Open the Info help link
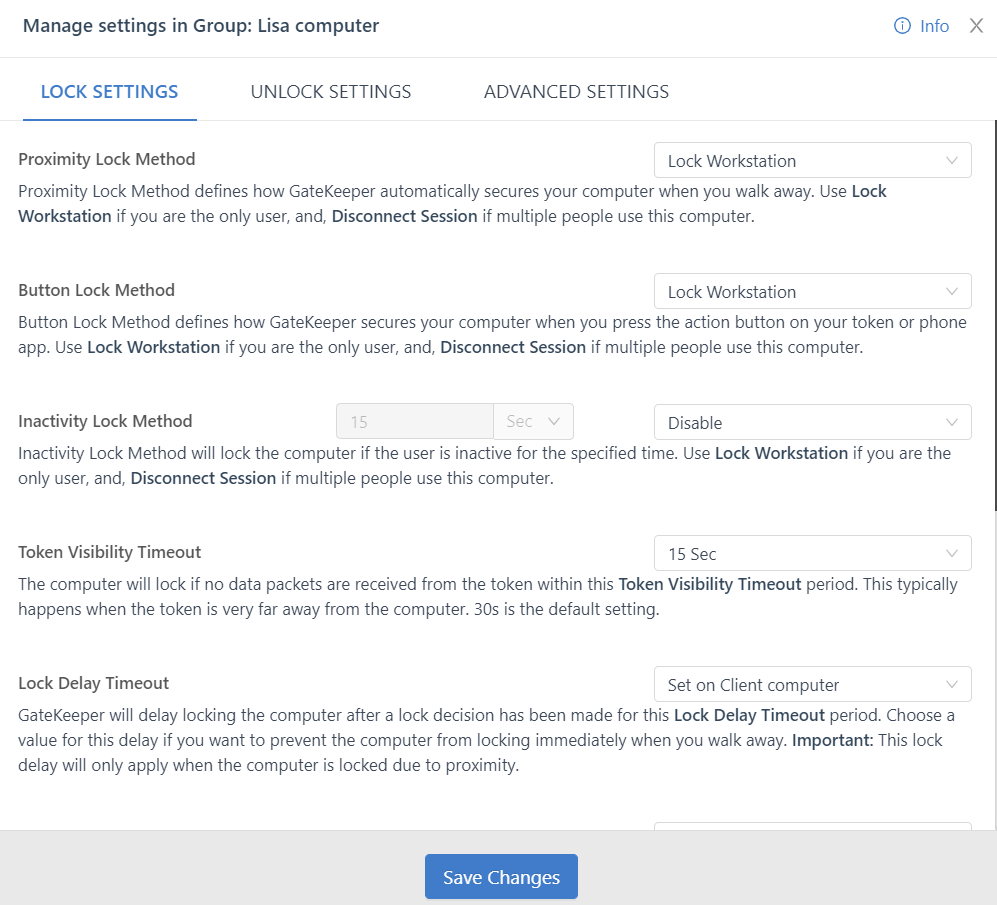Image resolution: width=997 pixels, height=905 pixels. tap(934, 26)
